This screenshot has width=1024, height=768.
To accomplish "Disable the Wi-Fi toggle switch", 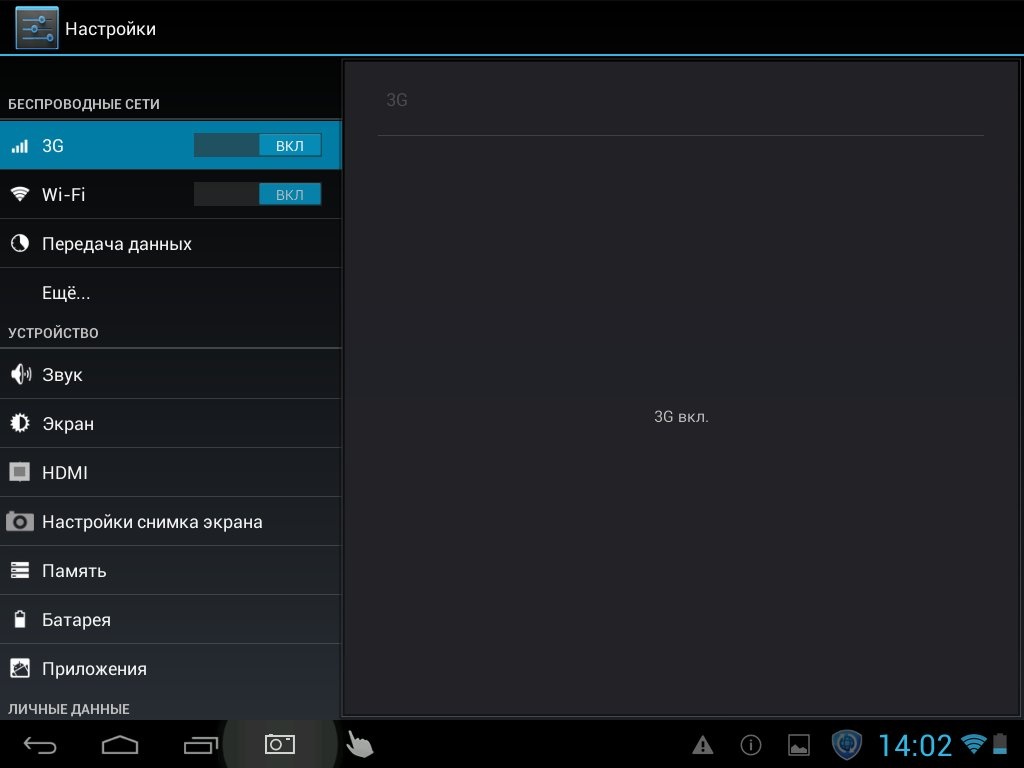I will pyautogui.click(x=257, y=194).
